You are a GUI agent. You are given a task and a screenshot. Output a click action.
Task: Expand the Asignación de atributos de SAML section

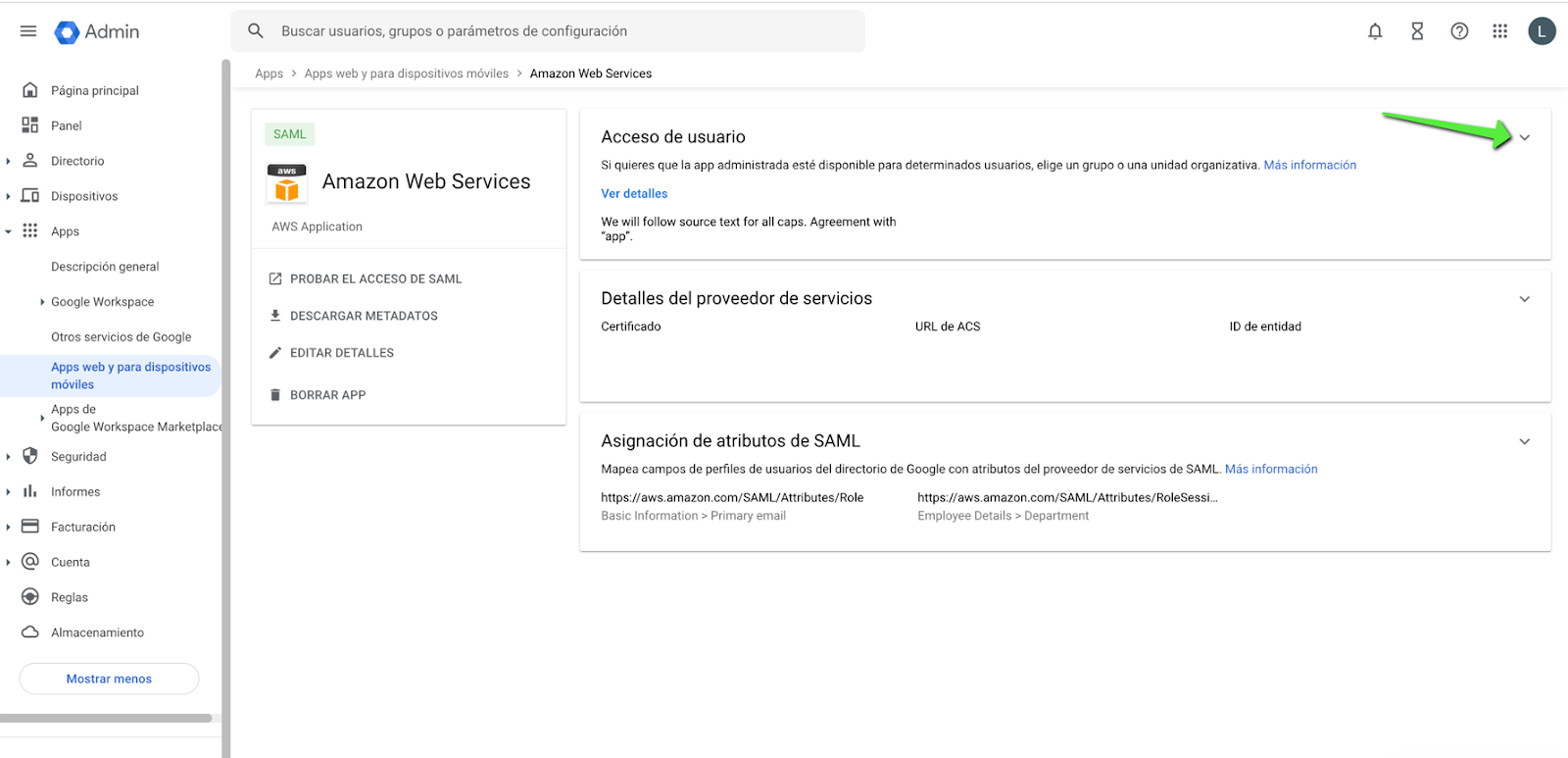point(1525,441)
